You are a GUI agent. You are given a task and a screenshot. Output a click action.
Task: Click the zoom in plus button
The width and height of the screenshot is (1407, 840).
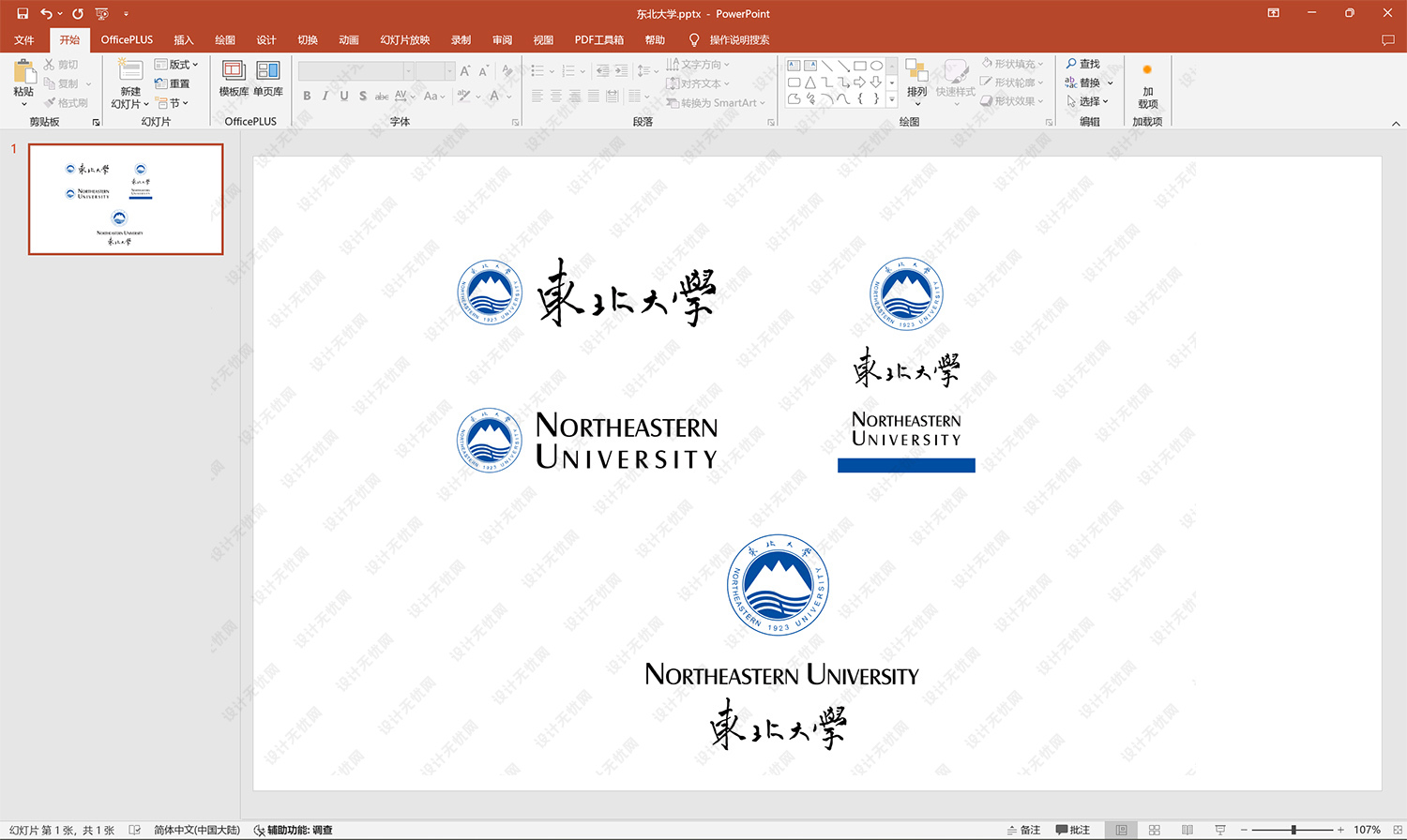click(x=1340, y=830)
